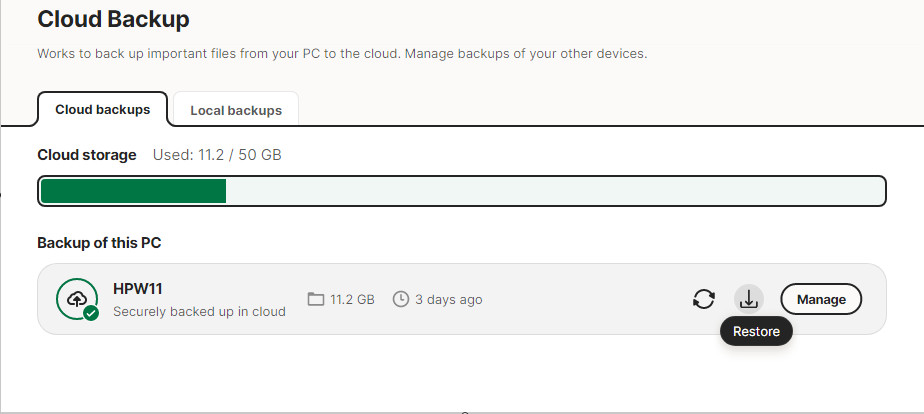The height and width of the screenshot is (414, 924).
Task: Switch to the Cloud backups tab
Action: [x=102, y=110]
